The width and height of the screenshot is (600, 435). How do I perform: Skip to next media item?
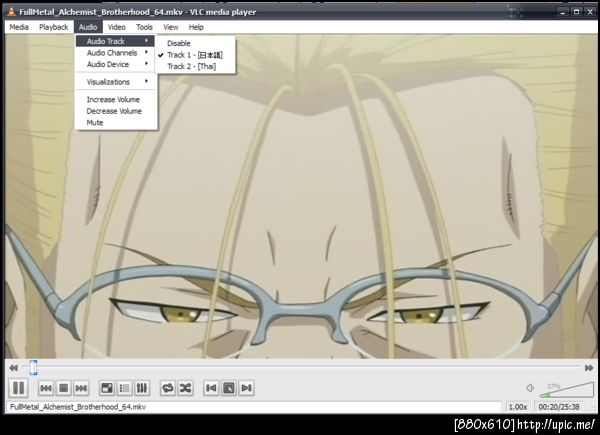(81, 388)
